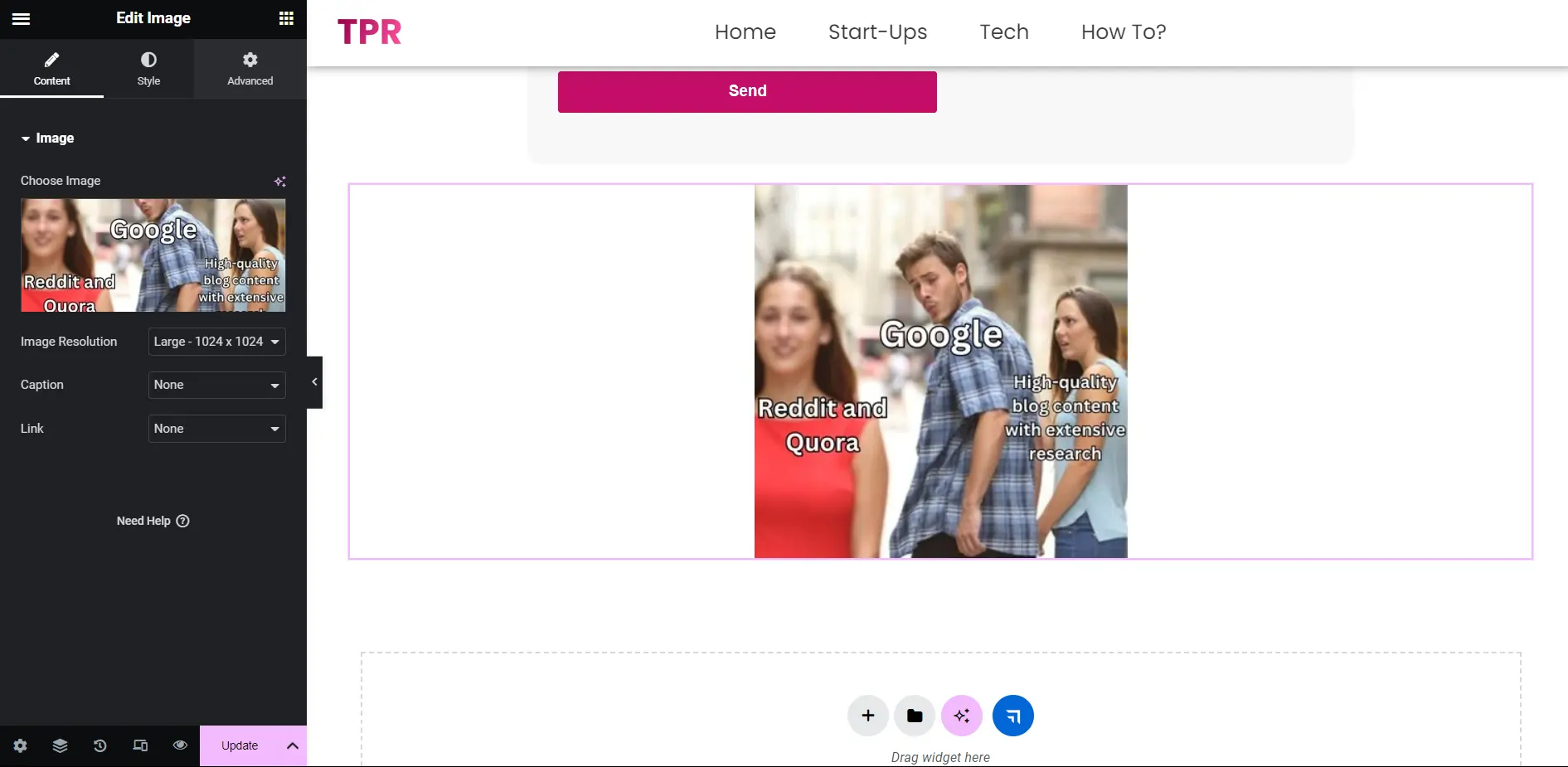Viewport: 1568px width, 767px height.
Task: Click the TPR site logo
Action: point(370,32)
